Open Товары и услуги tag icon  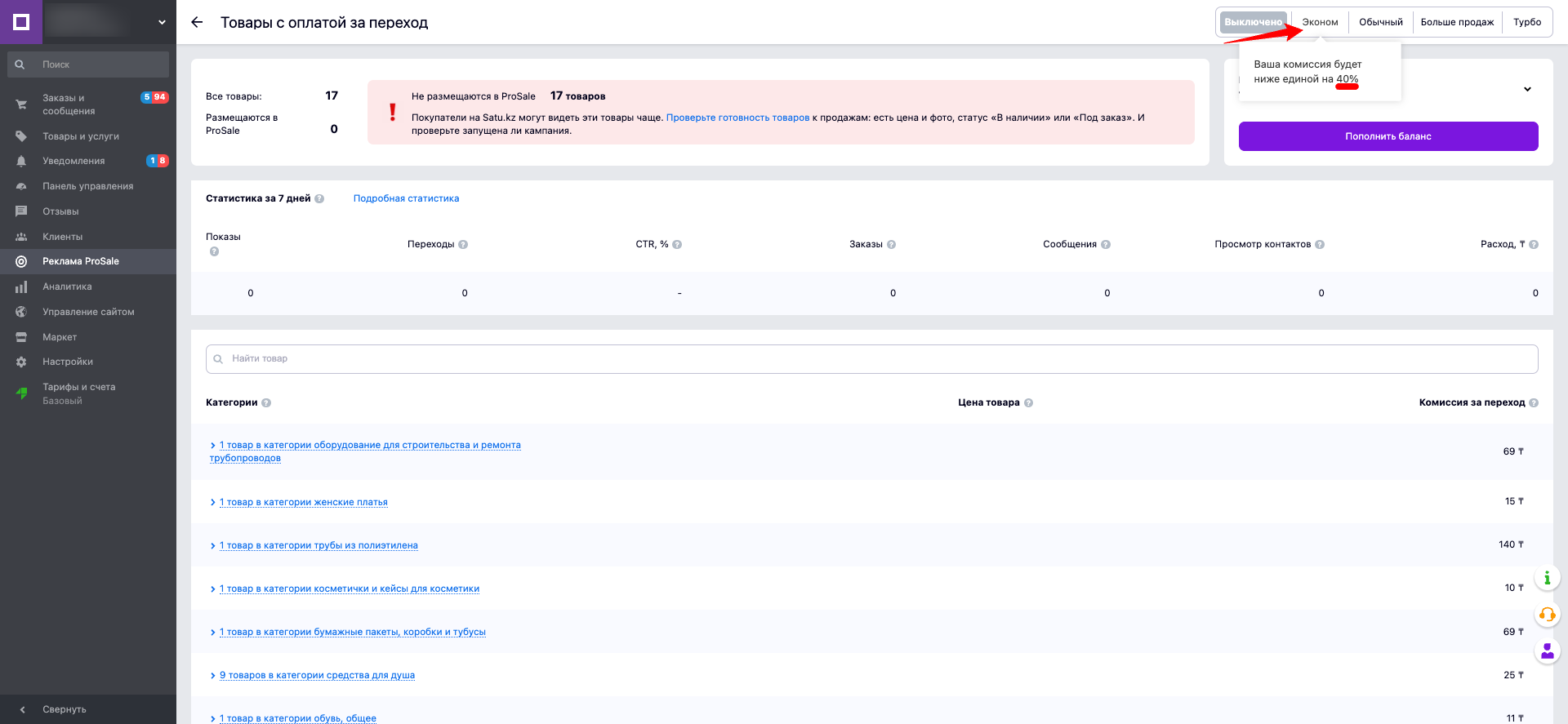[21, 136]
